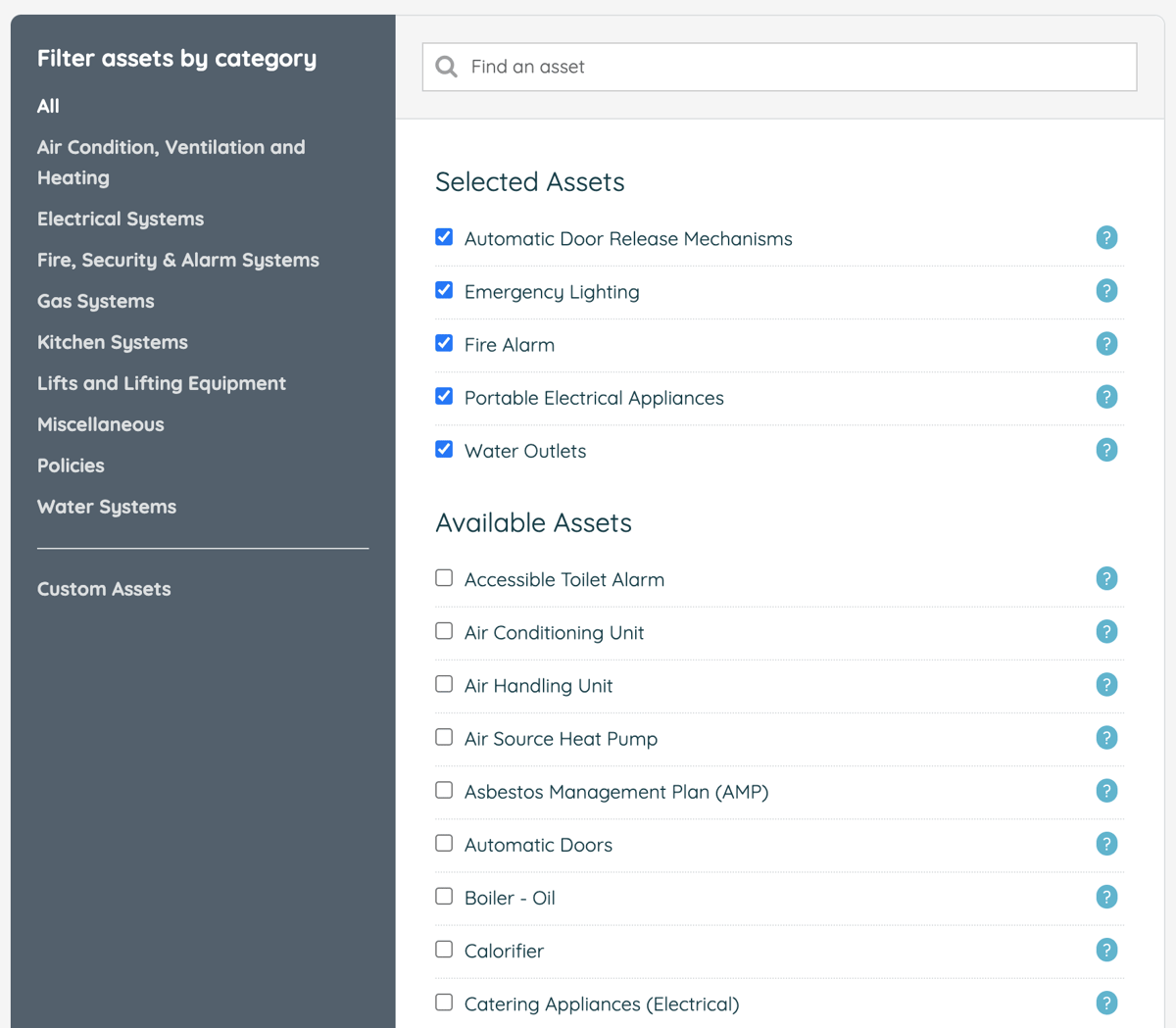Screen dimensions: 1176x1028
Task: Filter assets by Kitchen Systems
Action: pyautogui.click(x=112, y=341)
